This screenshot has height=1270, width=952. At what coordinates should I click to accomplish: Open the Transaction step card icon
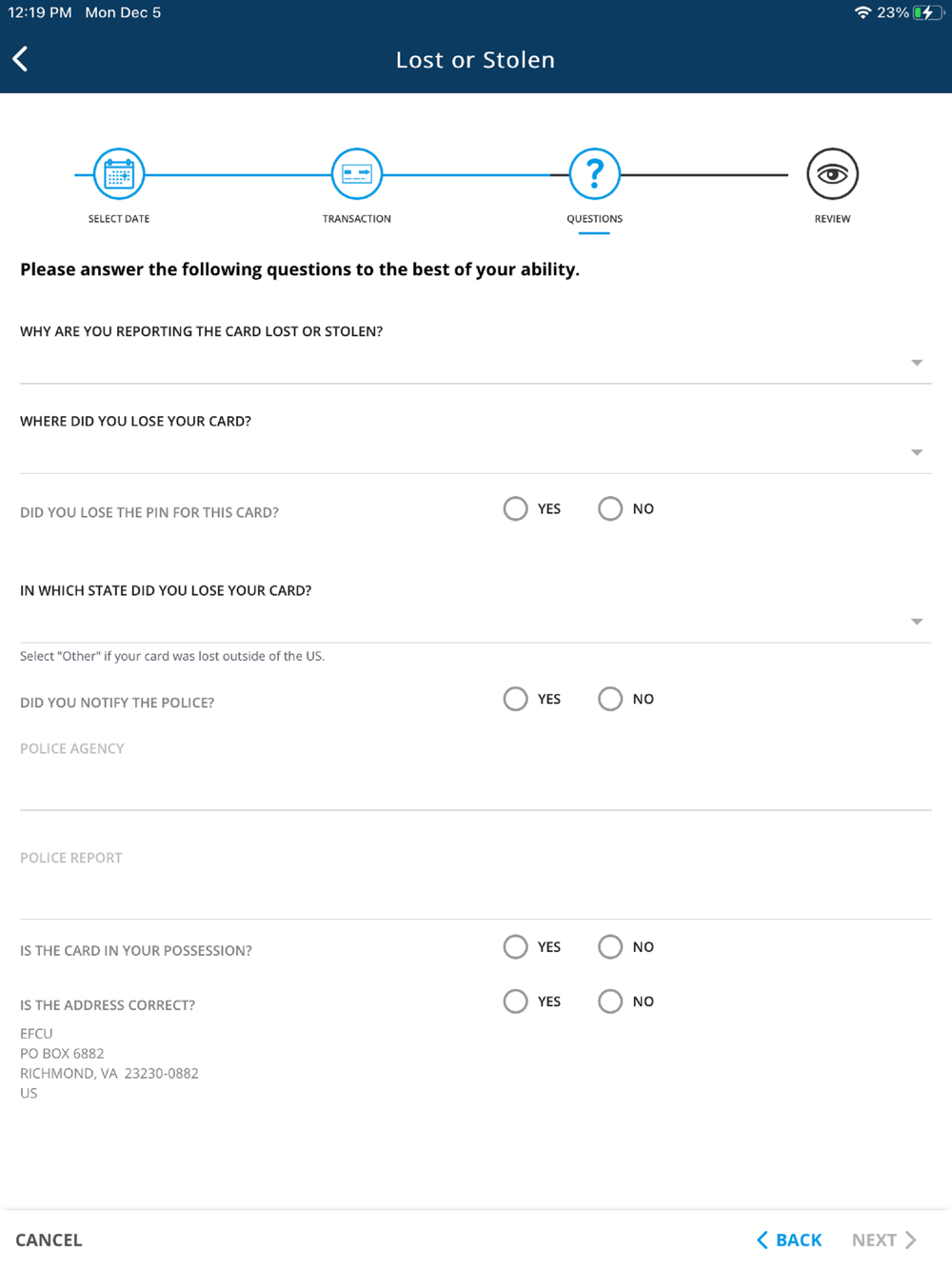[x=357, y=174]
